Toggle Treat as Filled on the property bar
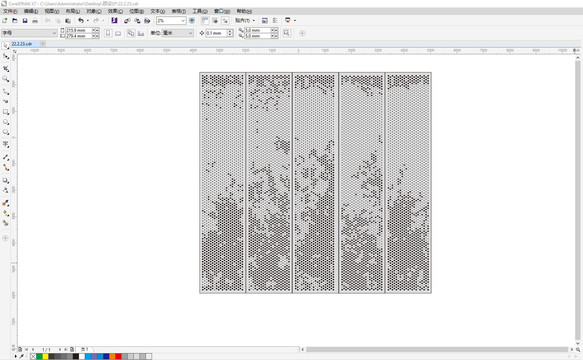 pos(286,33)
